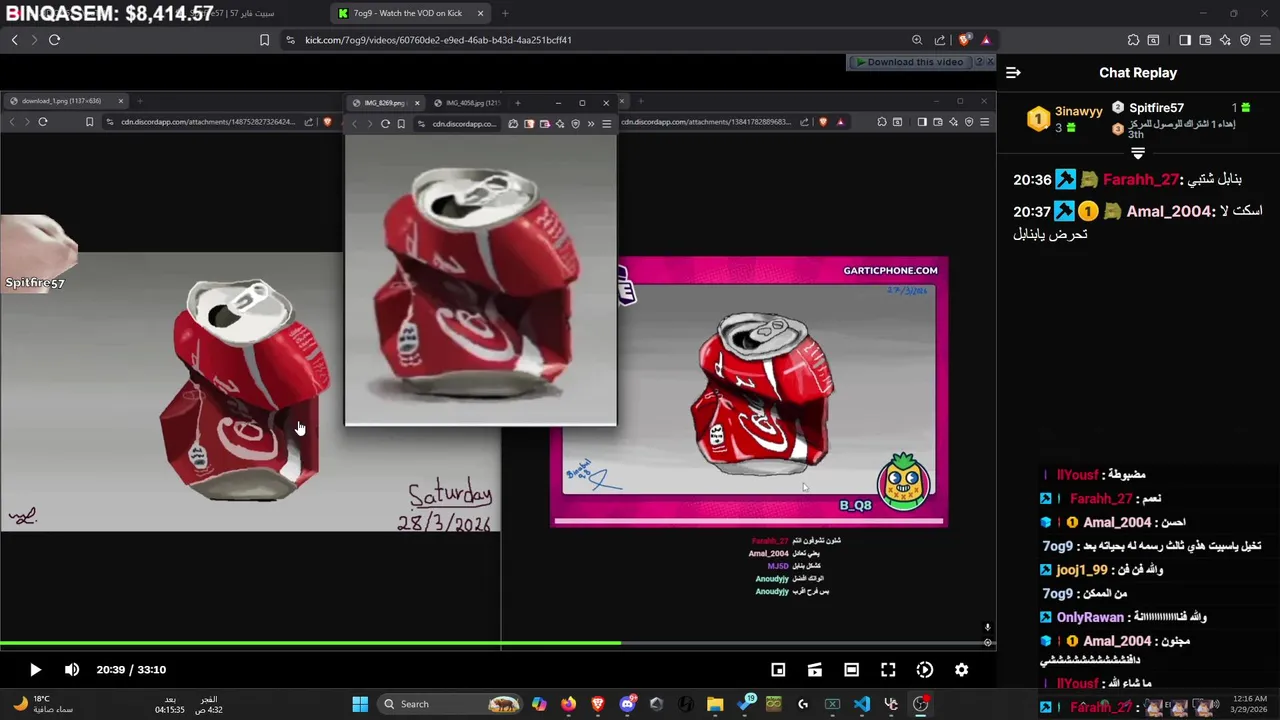Bookmark the page in the main browser
Image resolution: width=1280 pixels, height=720 pixels.
pyautogui.click(x=264, y=40)
